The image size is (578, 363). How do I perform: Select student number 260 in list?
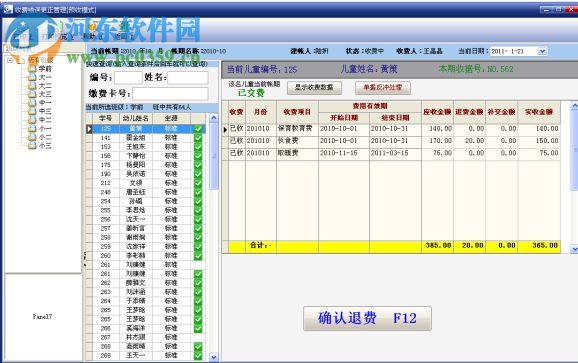pos(106,256)
